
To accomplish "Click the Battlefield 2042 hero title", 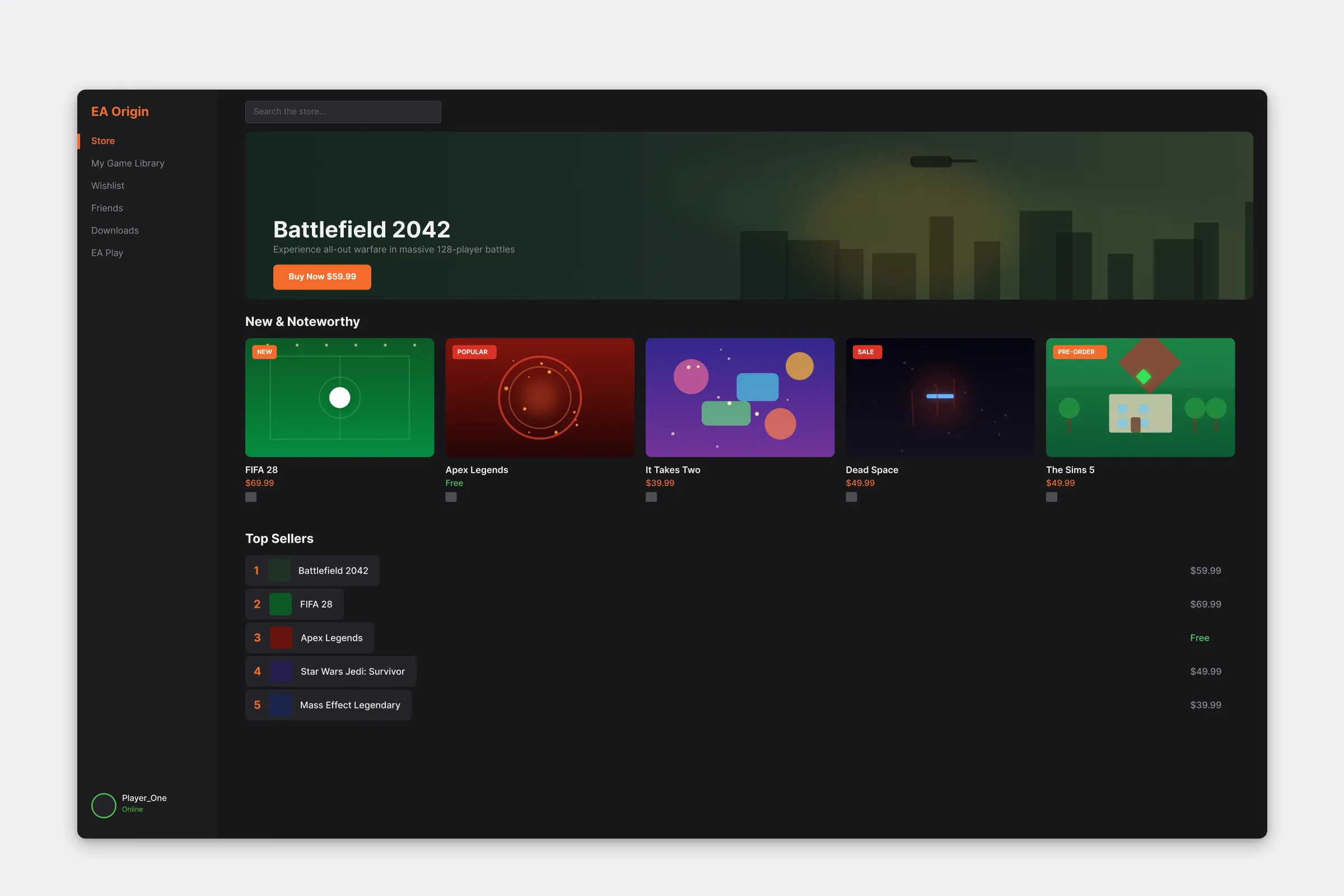I will coord(362,230).
